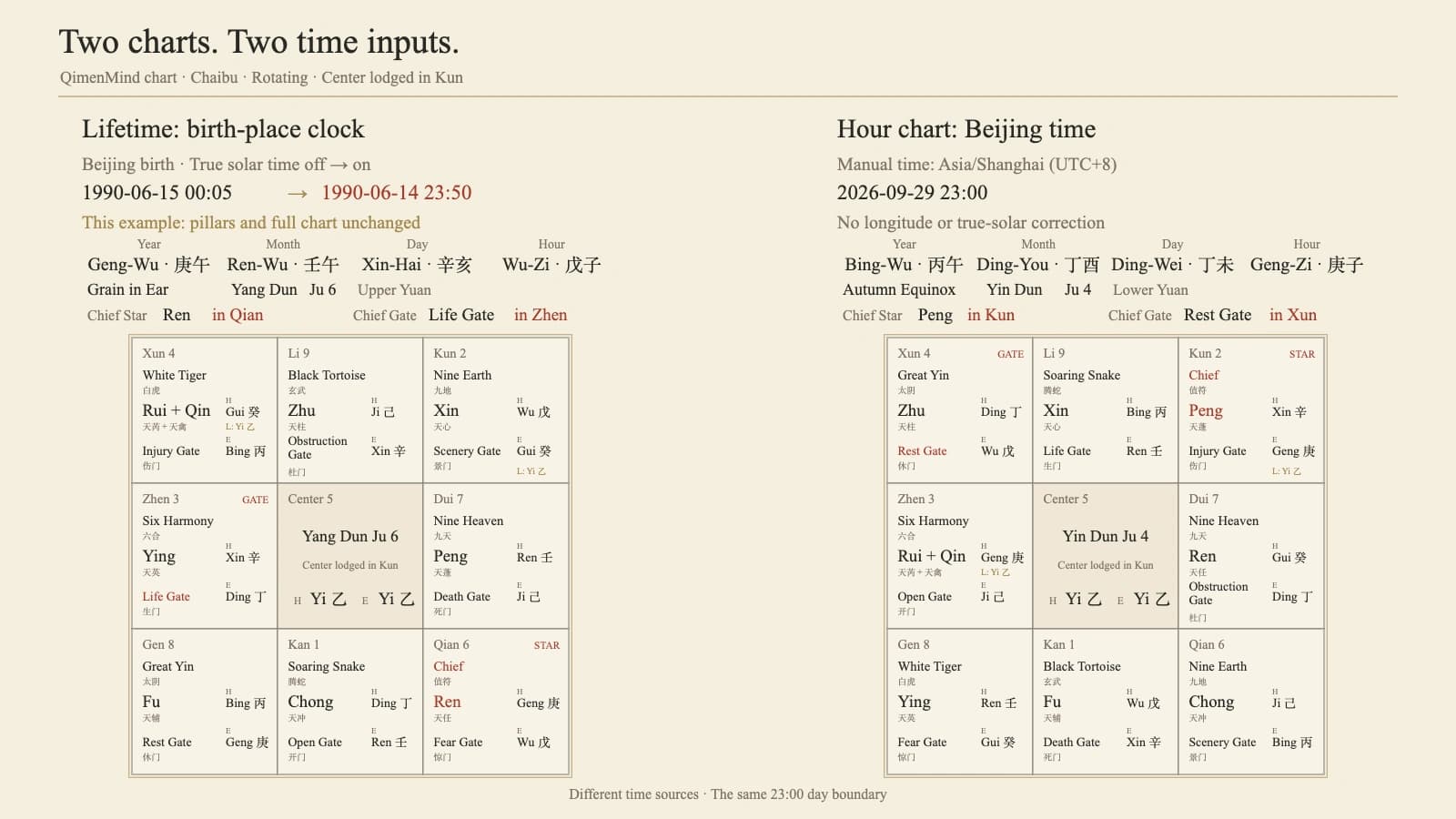
Task: Click the solar term "Grain in Ear"
Action: [128, 289]
